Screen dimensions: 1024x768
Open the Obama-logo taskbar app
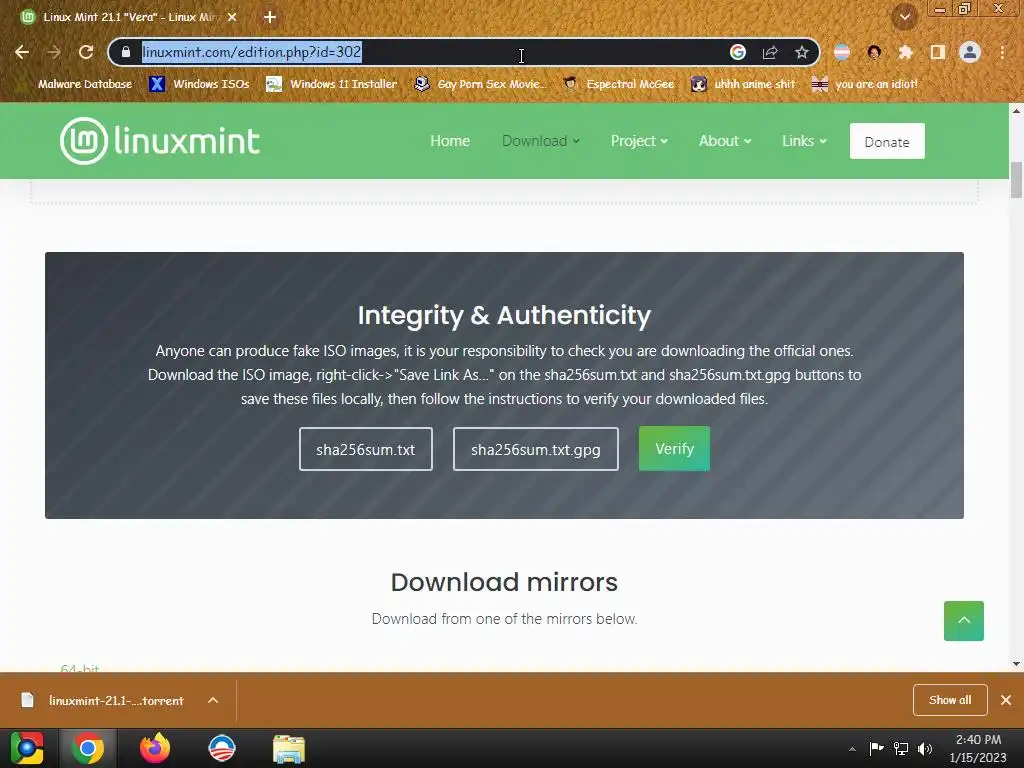[x=222, y=748]
